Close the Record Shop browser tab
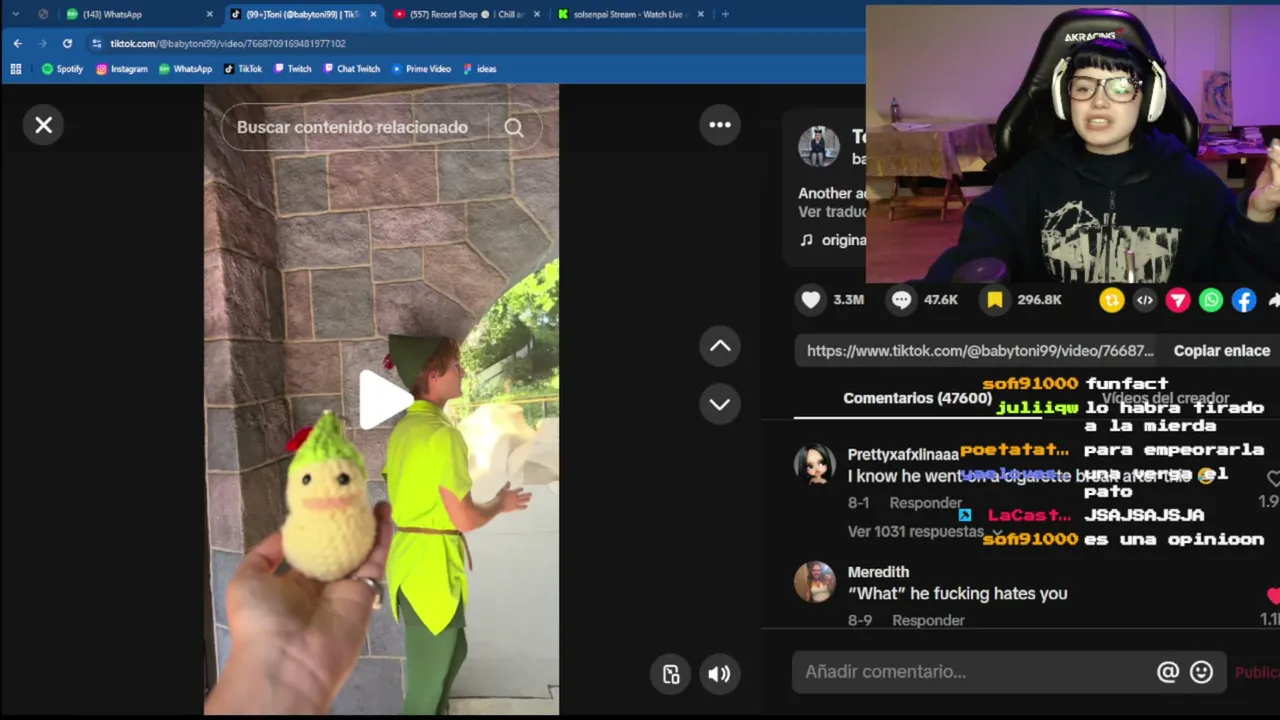The width and height of the screenshot is (1280, 720). pos(537,14)
